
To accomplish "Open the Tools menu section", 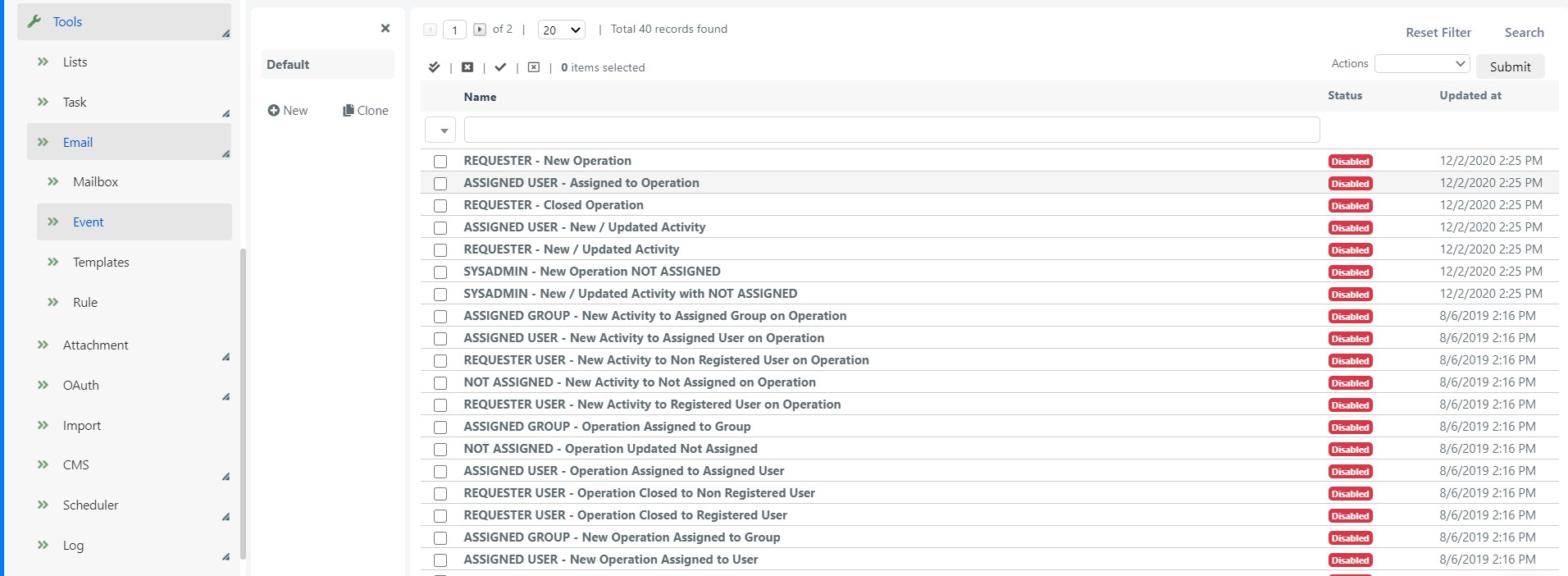I will tap(124, 21).
